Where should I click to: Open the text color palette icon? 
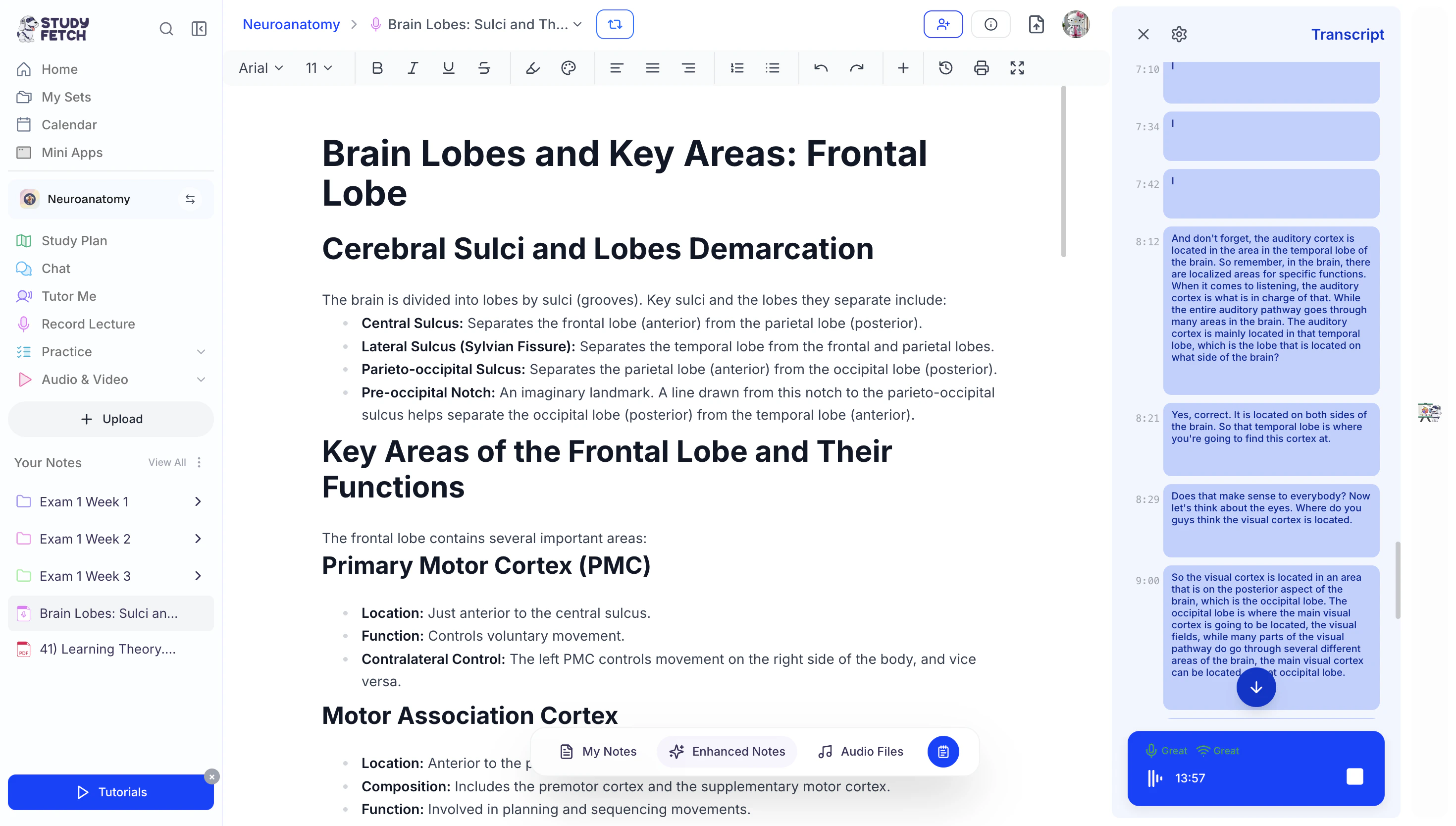(568, 68)
